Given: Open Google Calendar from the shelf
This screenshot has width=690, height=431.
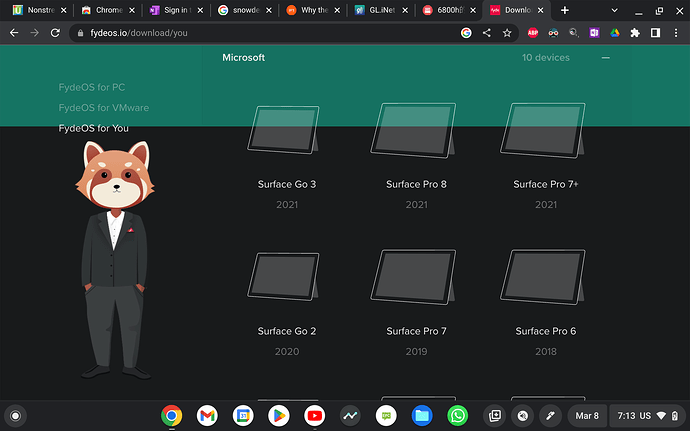Looking at the screenshot, I should coord(243,416).
